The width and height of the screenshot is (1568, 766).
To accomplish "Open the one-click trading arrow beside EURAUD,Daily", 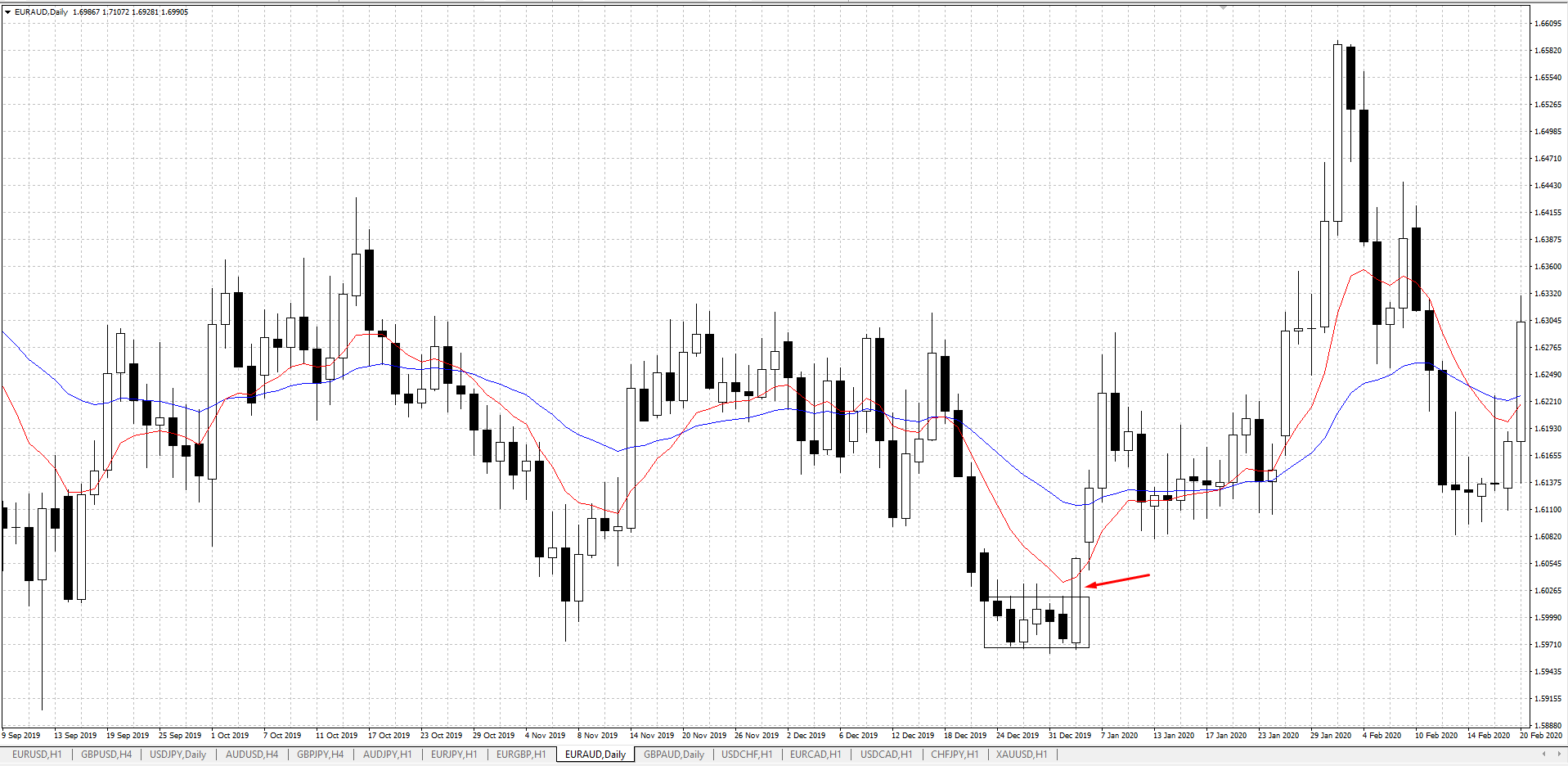I will point(7,12).
